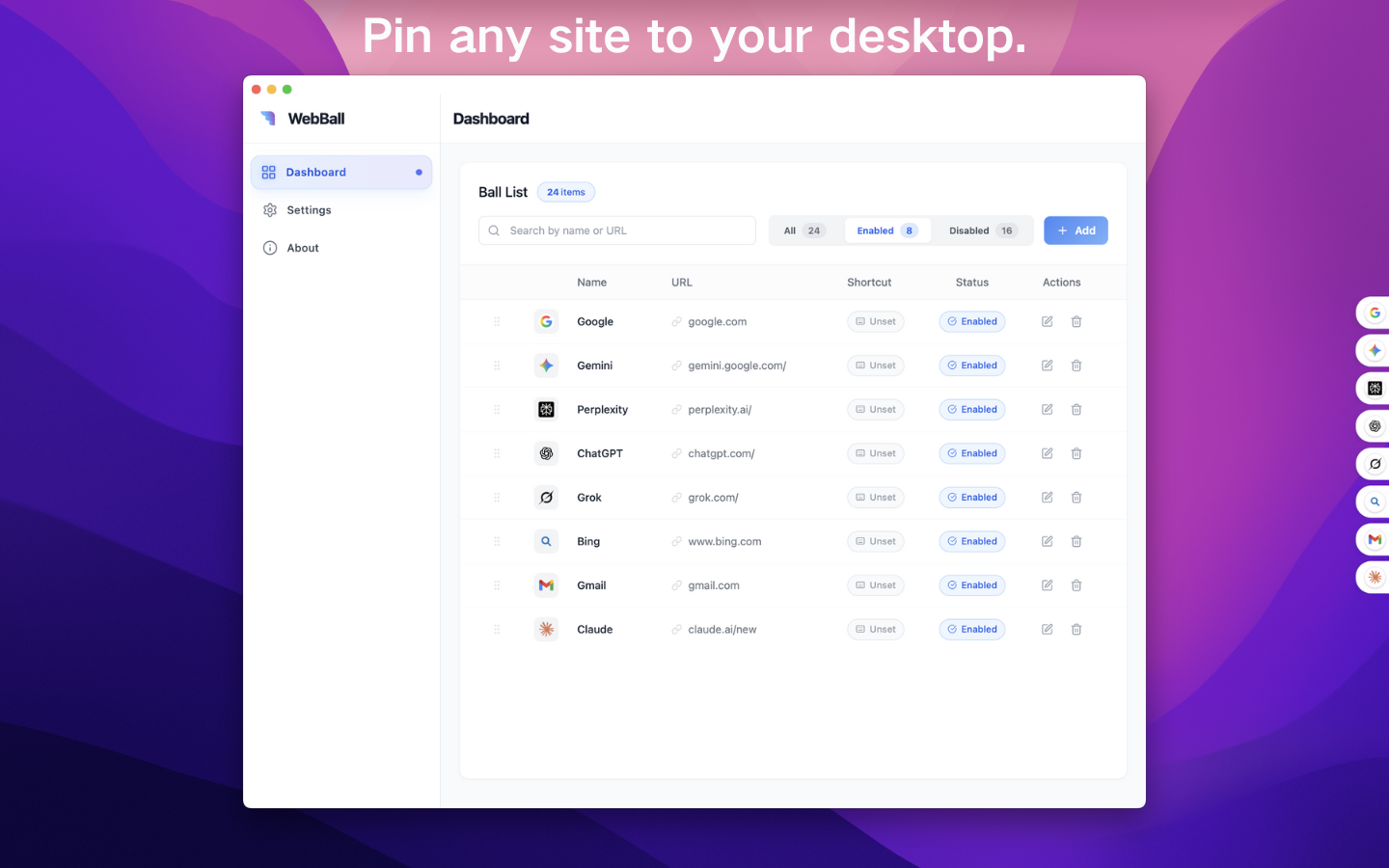
Task: Toggle the Enabled status for Bing
Action: click(x=971, y=541)
